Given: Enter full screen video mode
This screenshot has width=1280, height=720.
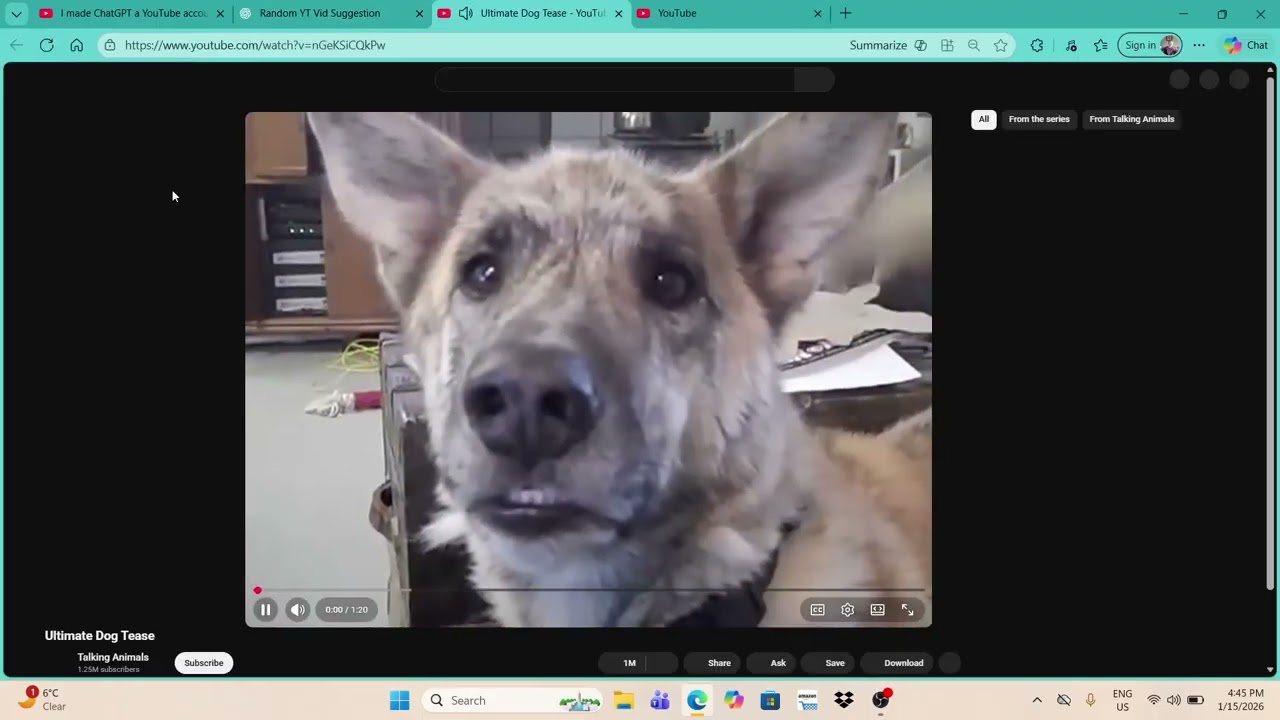Looking at the screenshot, I should click(x=907, y=609).
